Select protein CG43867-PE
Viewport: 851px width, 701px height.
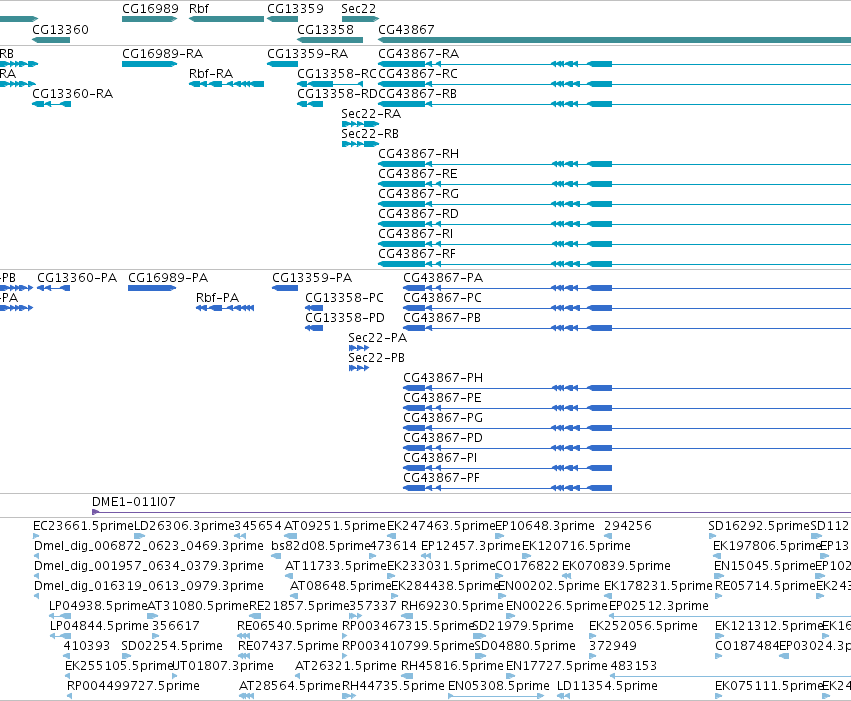tap(442, 398)
